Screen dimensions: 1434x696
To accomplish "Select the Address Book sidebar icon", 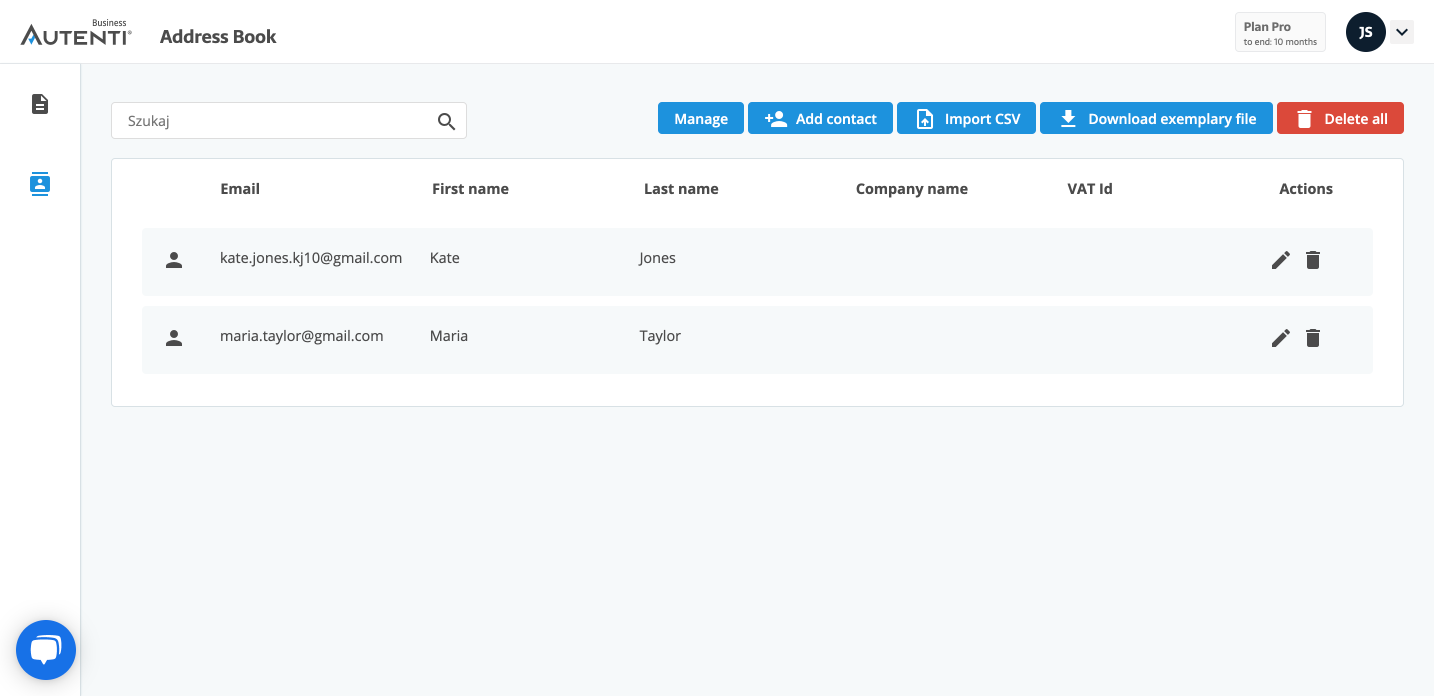I will (40, 184).
